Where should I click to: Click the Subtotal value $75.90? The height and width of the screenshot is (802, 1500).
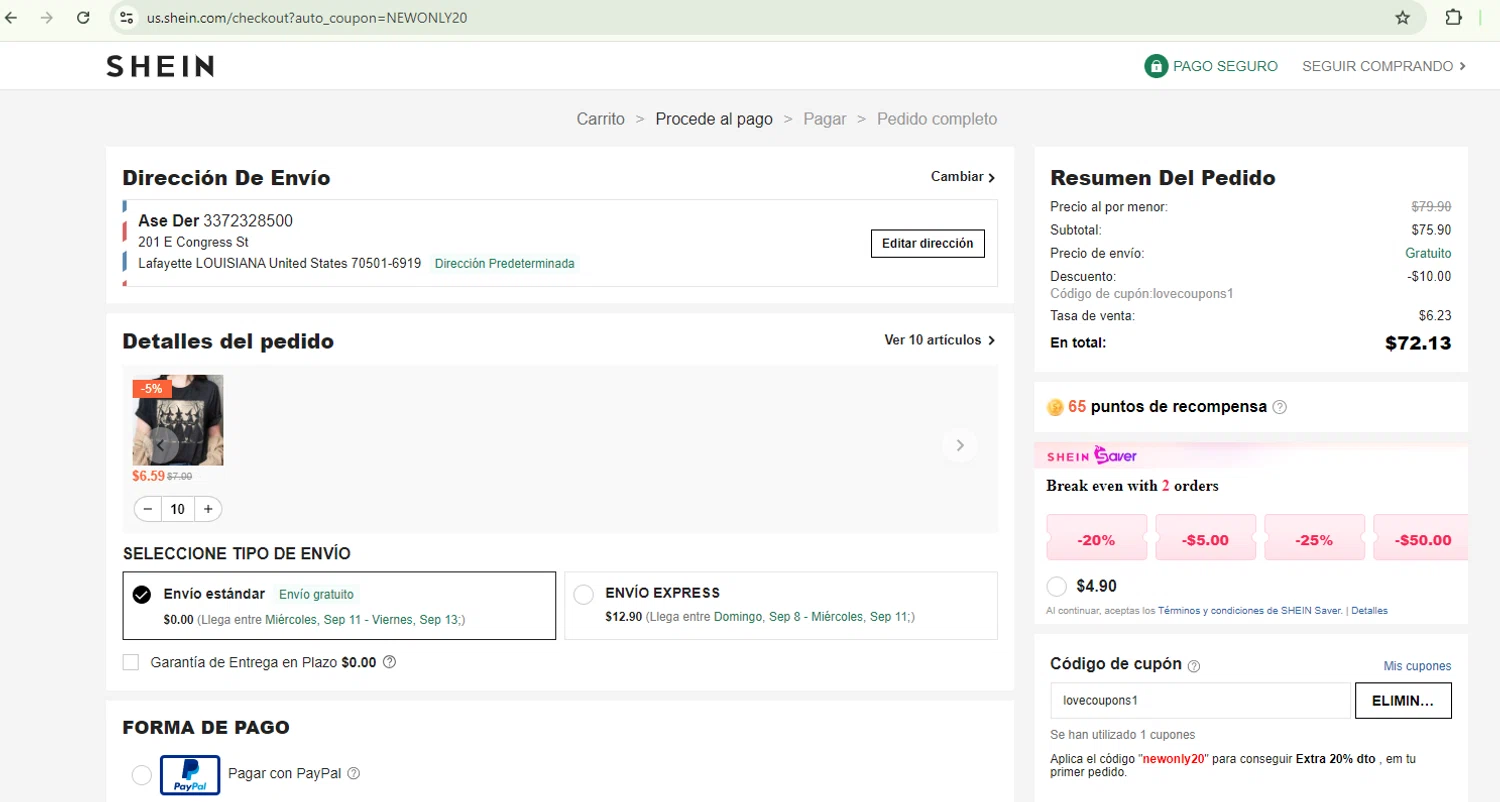1431,229
